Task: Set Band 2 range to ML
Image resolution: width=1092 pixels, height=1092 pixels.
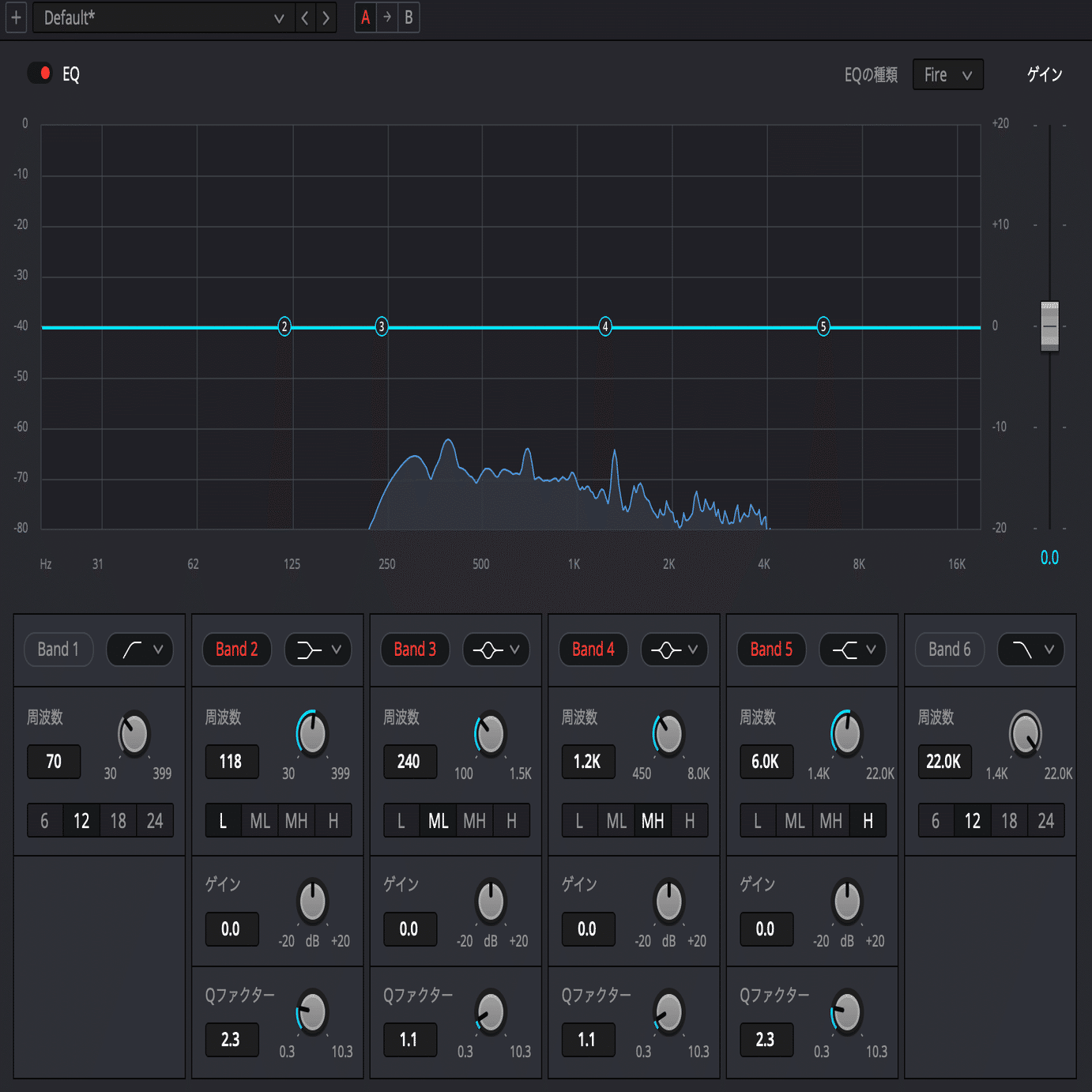Action: 260,821
